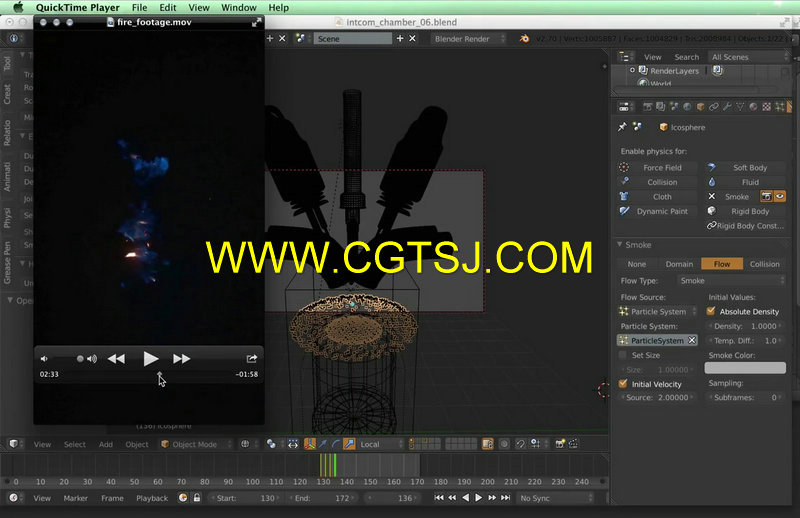Open the Render properties camera tab

pyautogui.click(x=647, y=107)
